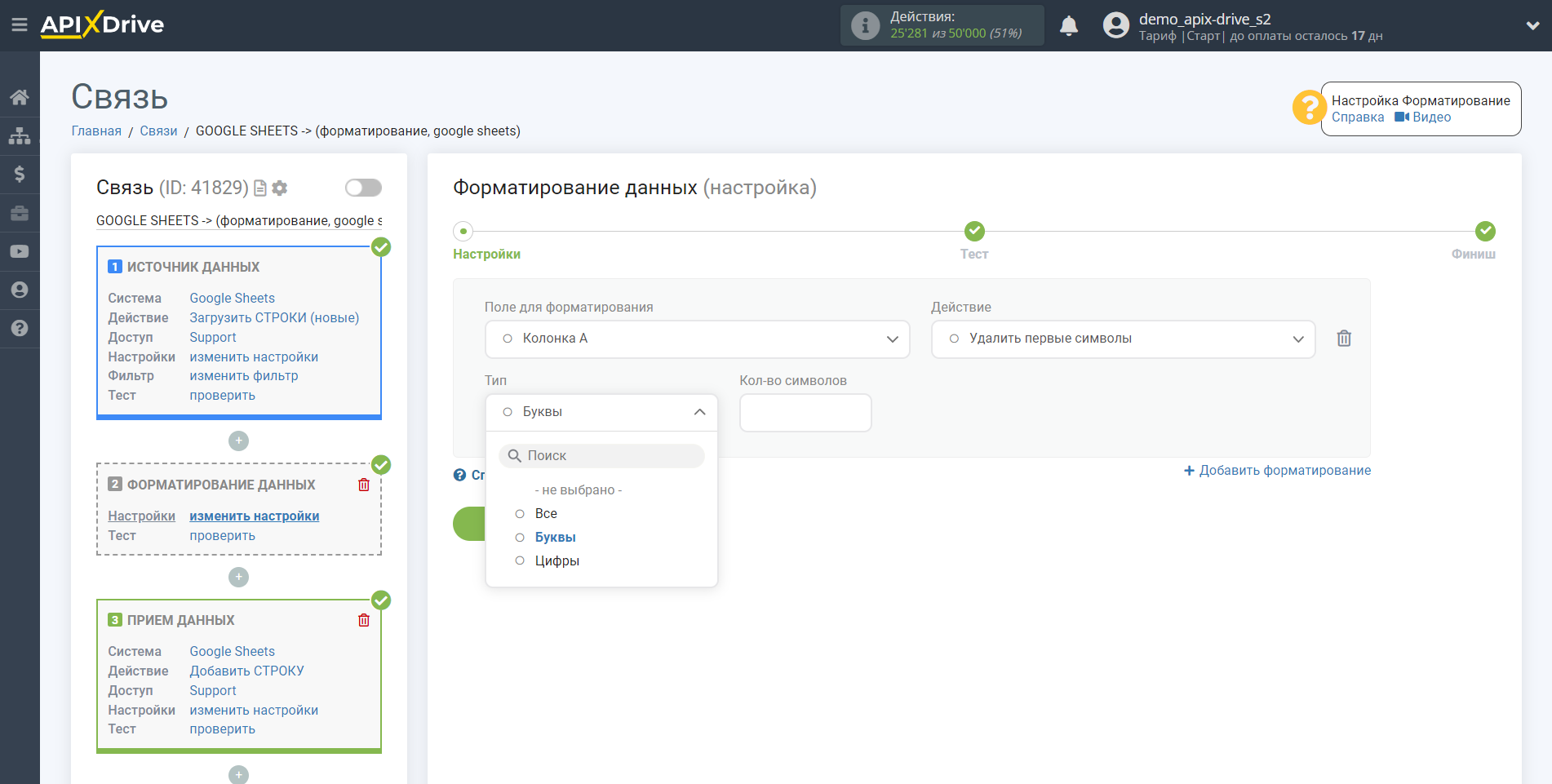Viewport: 1552px width, 784px height.
Task: Click Добавить СТРОКУ link
Action: pos(246,671)
